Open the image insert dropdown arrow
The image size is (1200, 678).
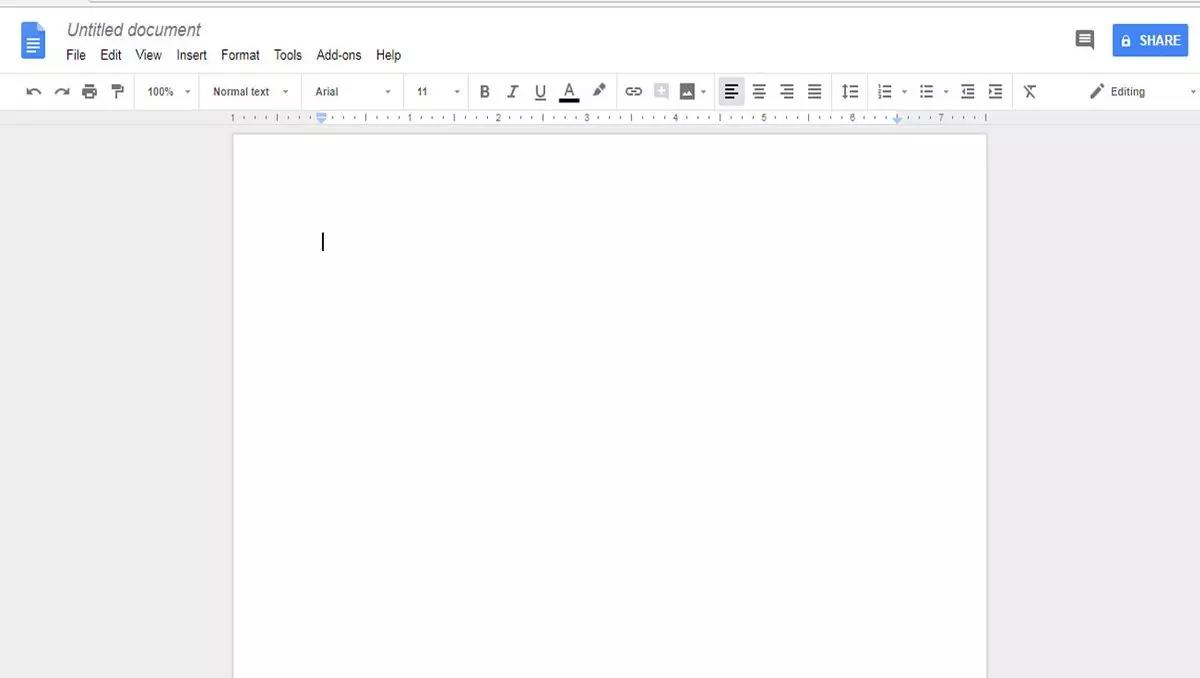point(704,92)
